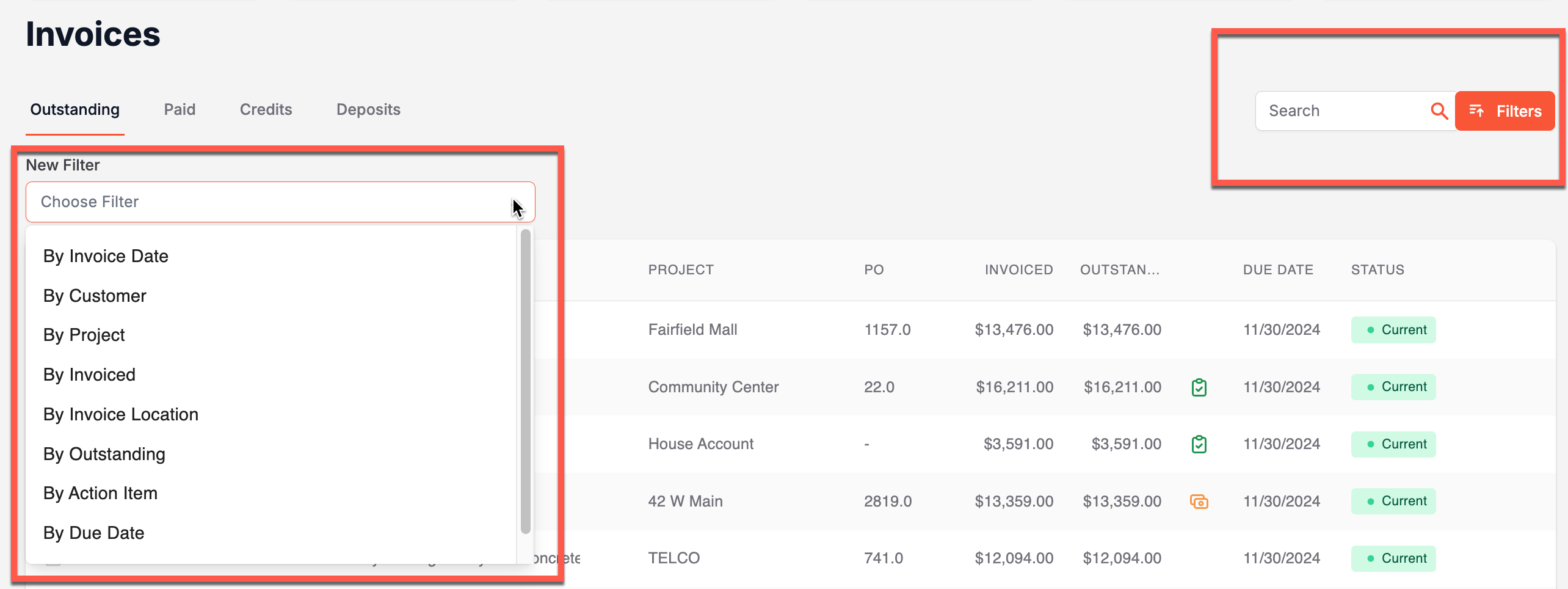Pick By Project from the filter list
1568x589 pixels.
[x=84, y=335]
